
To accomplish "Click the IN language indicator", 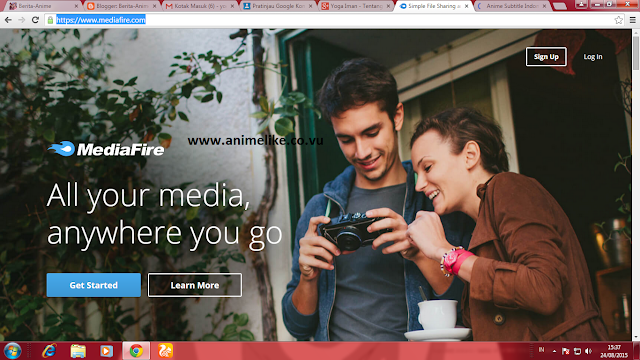I will click(x=541, y=350).
